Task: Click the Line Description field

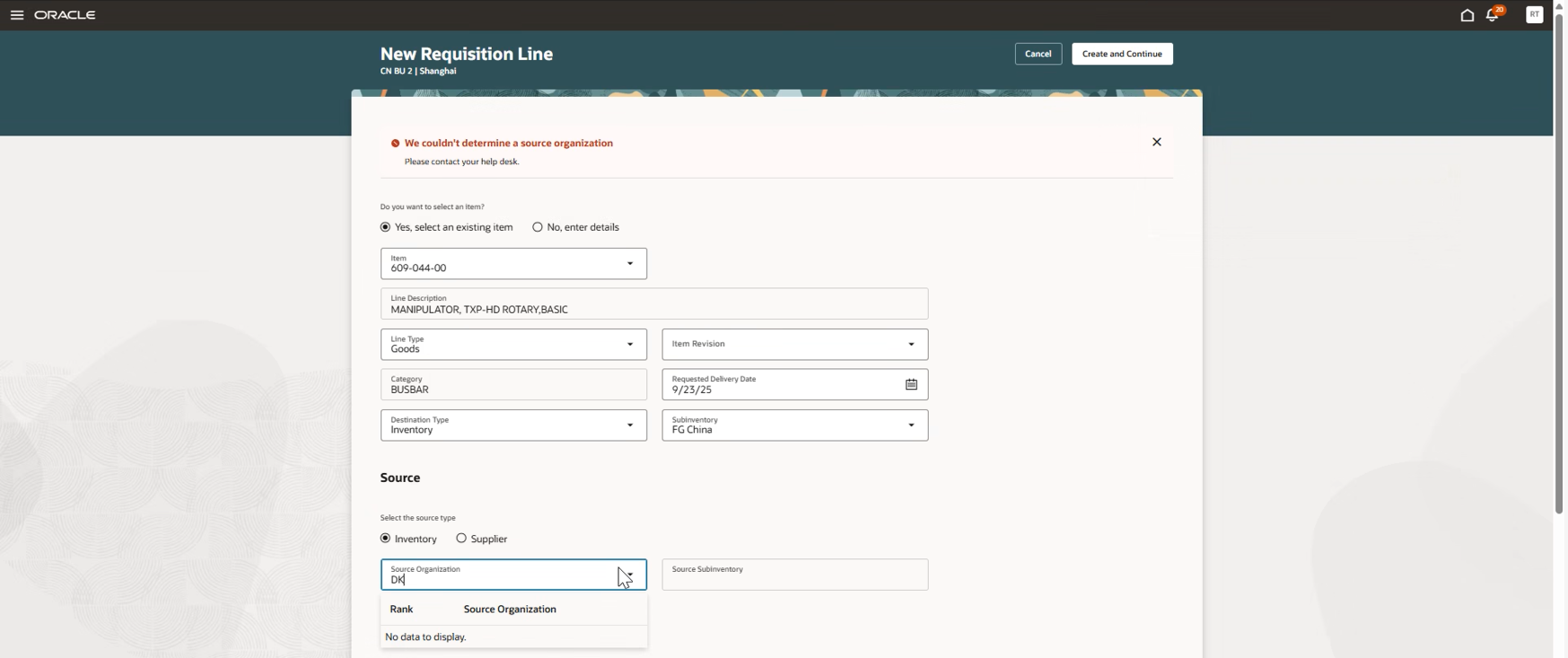Action: [x=654, y=303]
